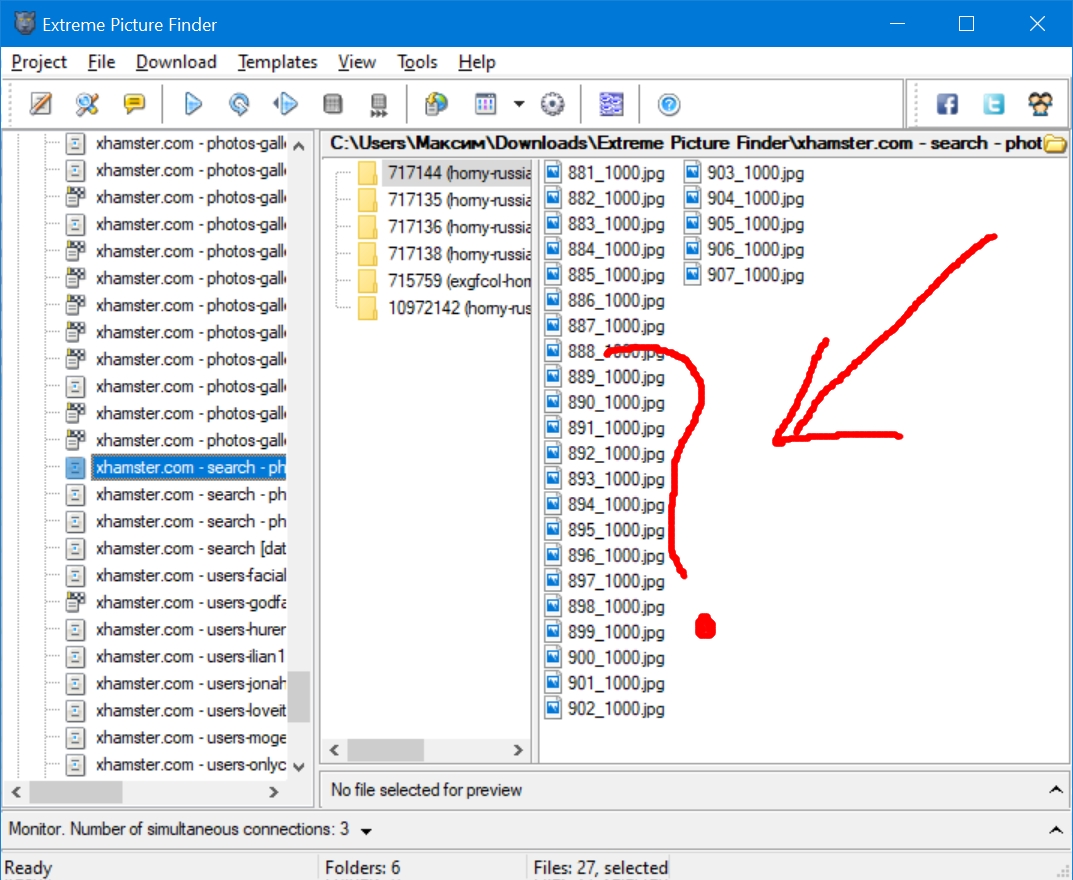Image resolution: width=1073 pixels, height=880 pixels.
Task: Open the globe web picture search icon
Action: click(436, 104)
